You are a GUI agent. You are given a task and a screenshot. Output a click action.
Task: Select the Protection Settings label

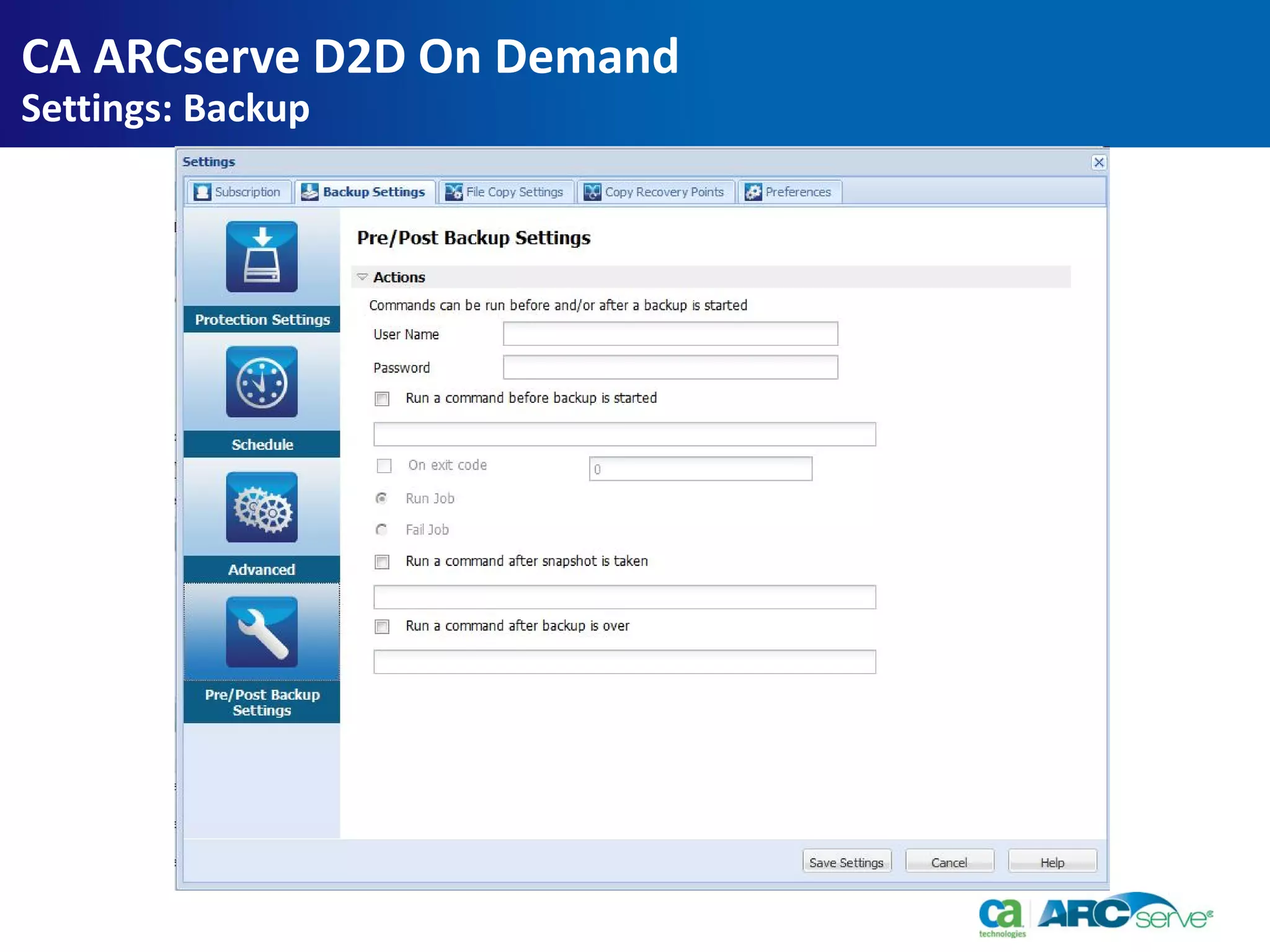pos(262,319)
